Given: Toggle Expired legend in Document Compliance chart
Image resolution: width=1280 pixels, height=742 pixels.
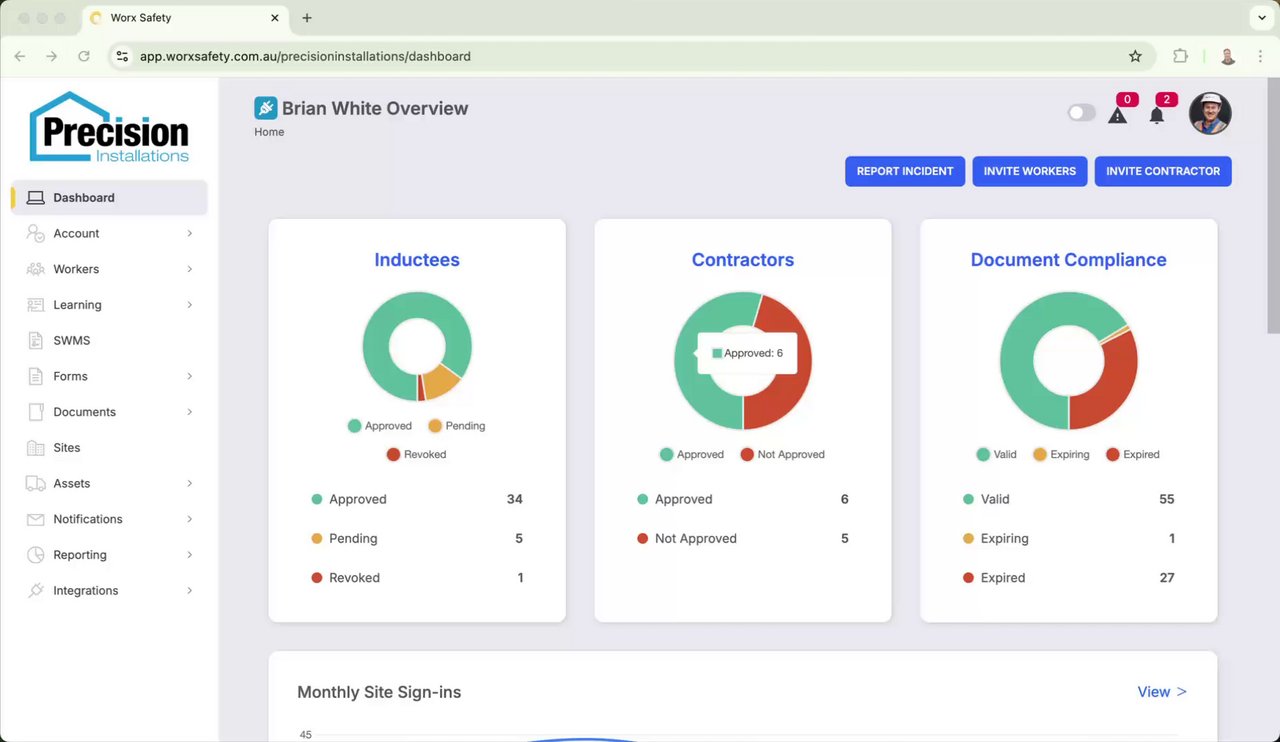Looking at the screenshot, I should coord(1133,454).
